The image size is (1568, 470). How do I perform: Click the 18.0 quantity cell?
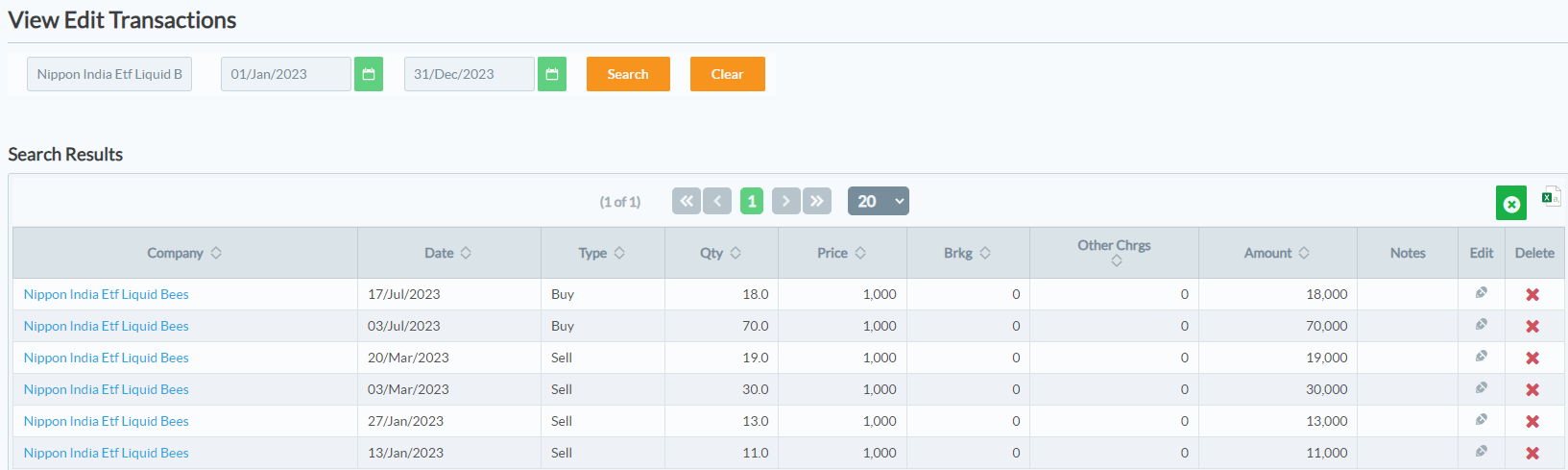[x=722, y=294]
